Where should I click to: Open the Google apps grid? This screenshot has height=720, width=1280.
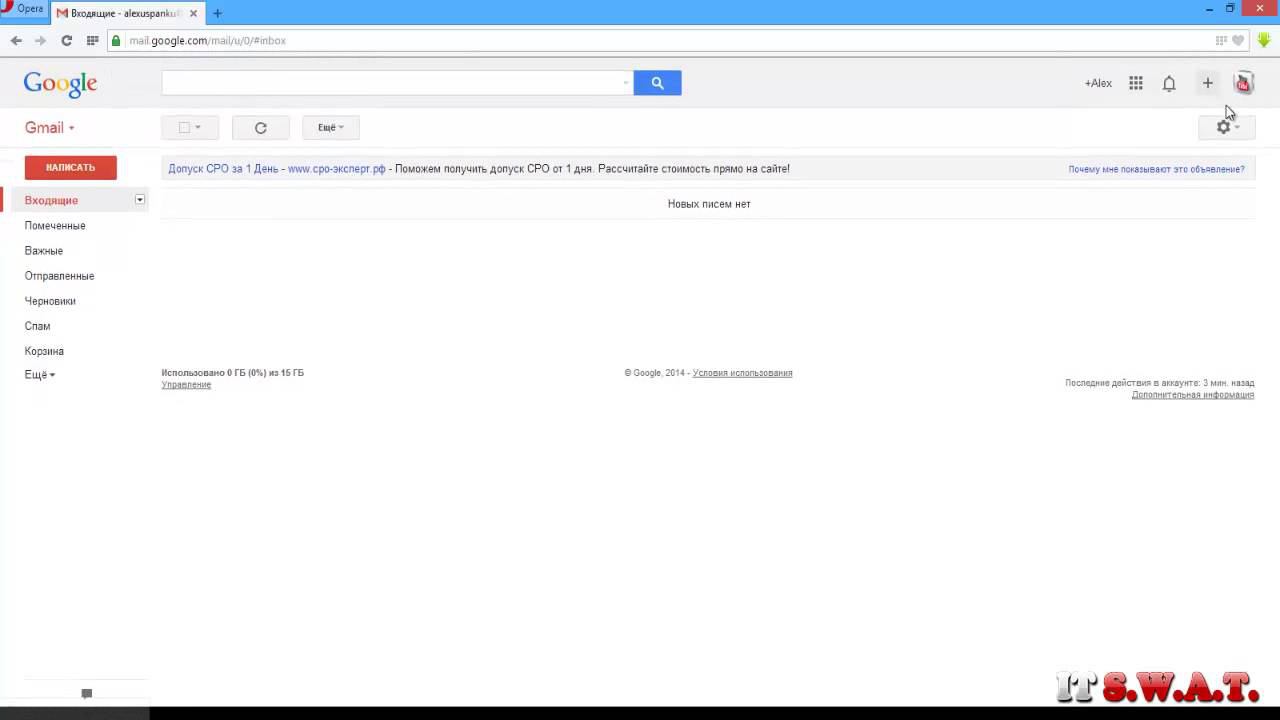pyautogui.click(x=1136, y=83)
